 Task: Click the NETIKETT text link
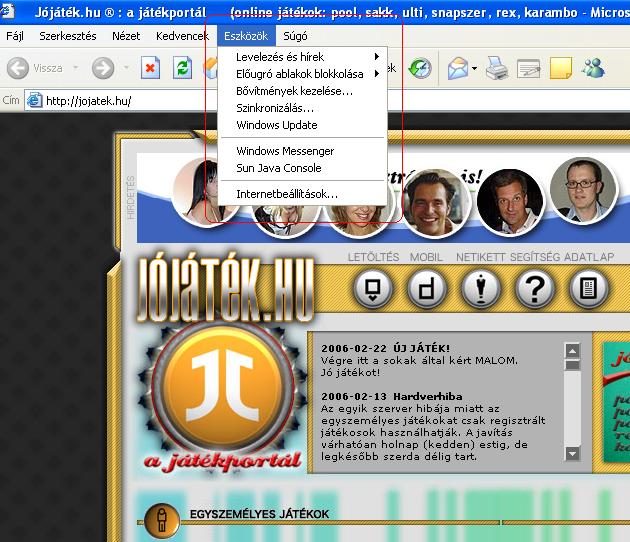481,257
